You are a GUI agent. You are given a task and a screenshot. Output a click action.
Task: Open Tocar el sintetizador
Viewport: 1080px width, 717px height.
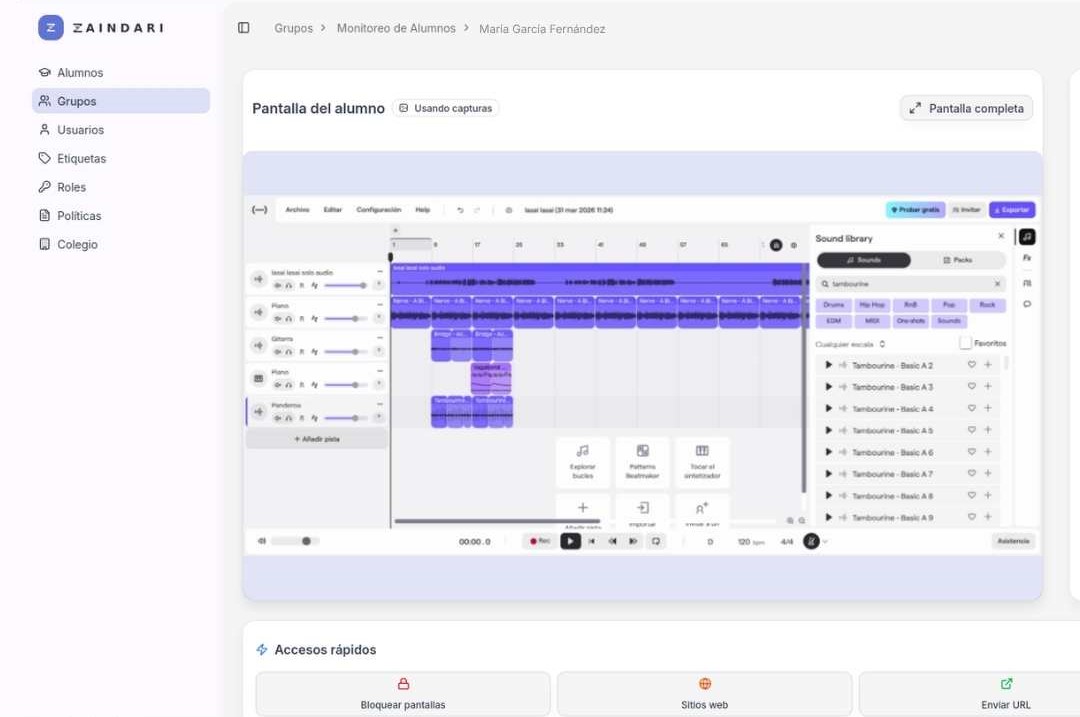click(702, 462)
